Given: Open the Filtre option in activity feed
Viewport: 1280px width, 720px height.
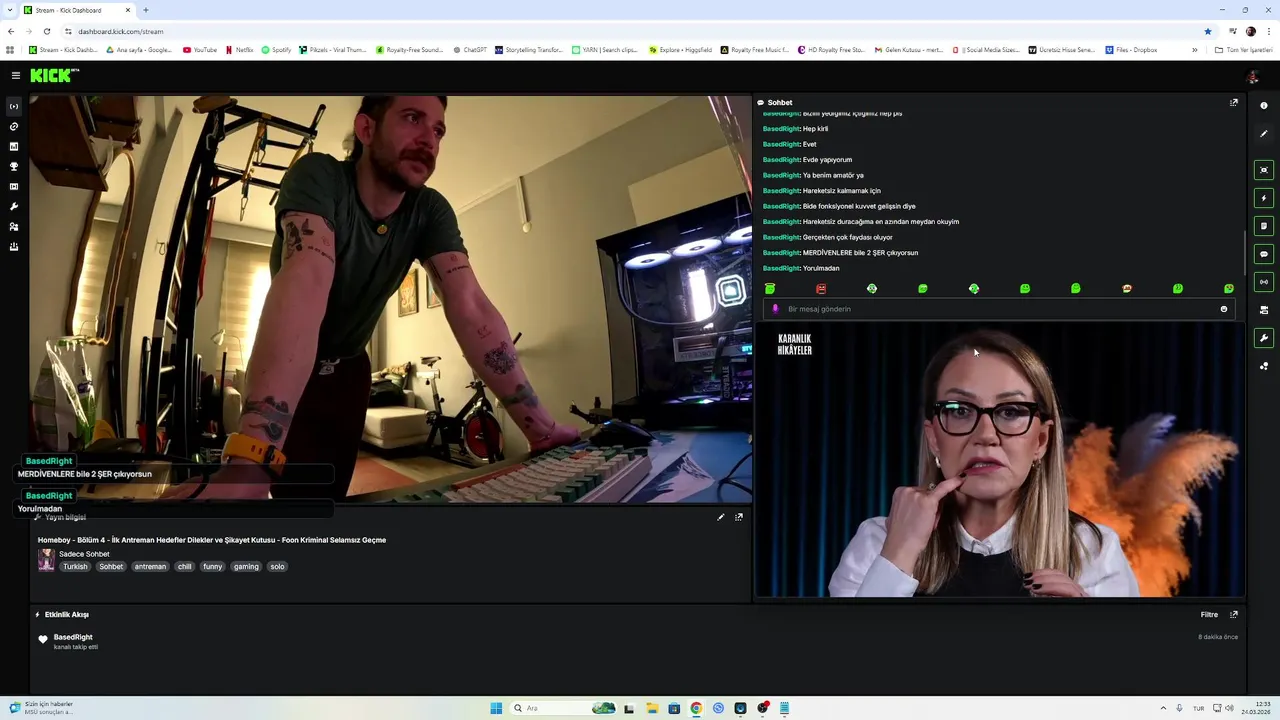Looking at the screenshot, I should pos(1209,615).
